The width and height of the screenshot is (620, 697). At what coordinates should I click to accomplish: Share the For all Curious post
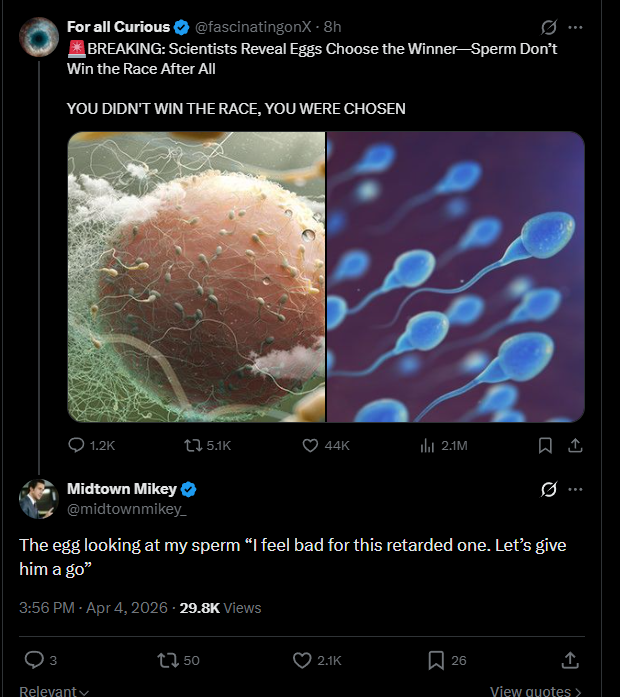coord(574,445)
